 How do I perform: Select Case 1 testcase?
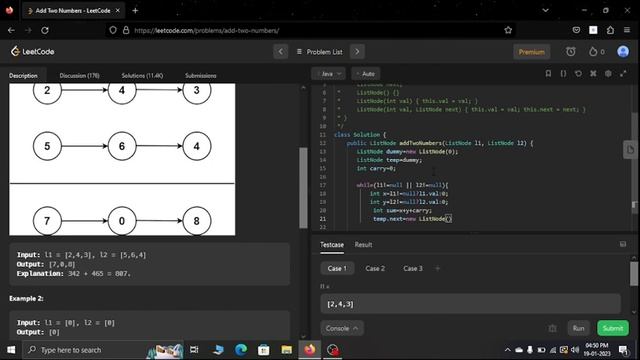point(337,268)
